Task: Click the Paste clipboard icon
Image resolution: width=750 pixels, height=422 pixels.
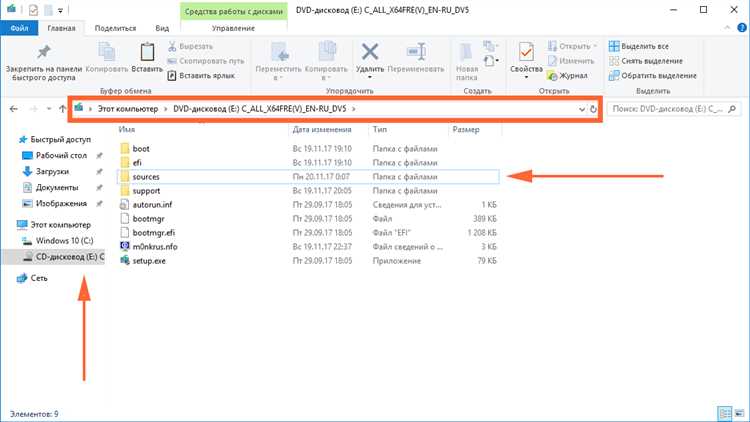Action: pyautogui.click(x=147, y=52)
